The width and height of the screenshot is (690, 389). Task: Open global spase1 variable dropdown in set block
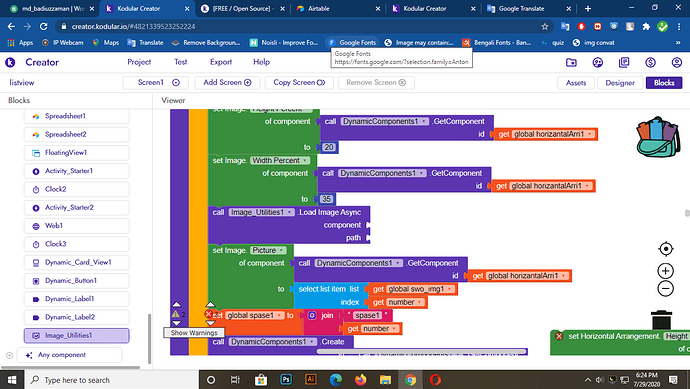click(x=254, y=316)
